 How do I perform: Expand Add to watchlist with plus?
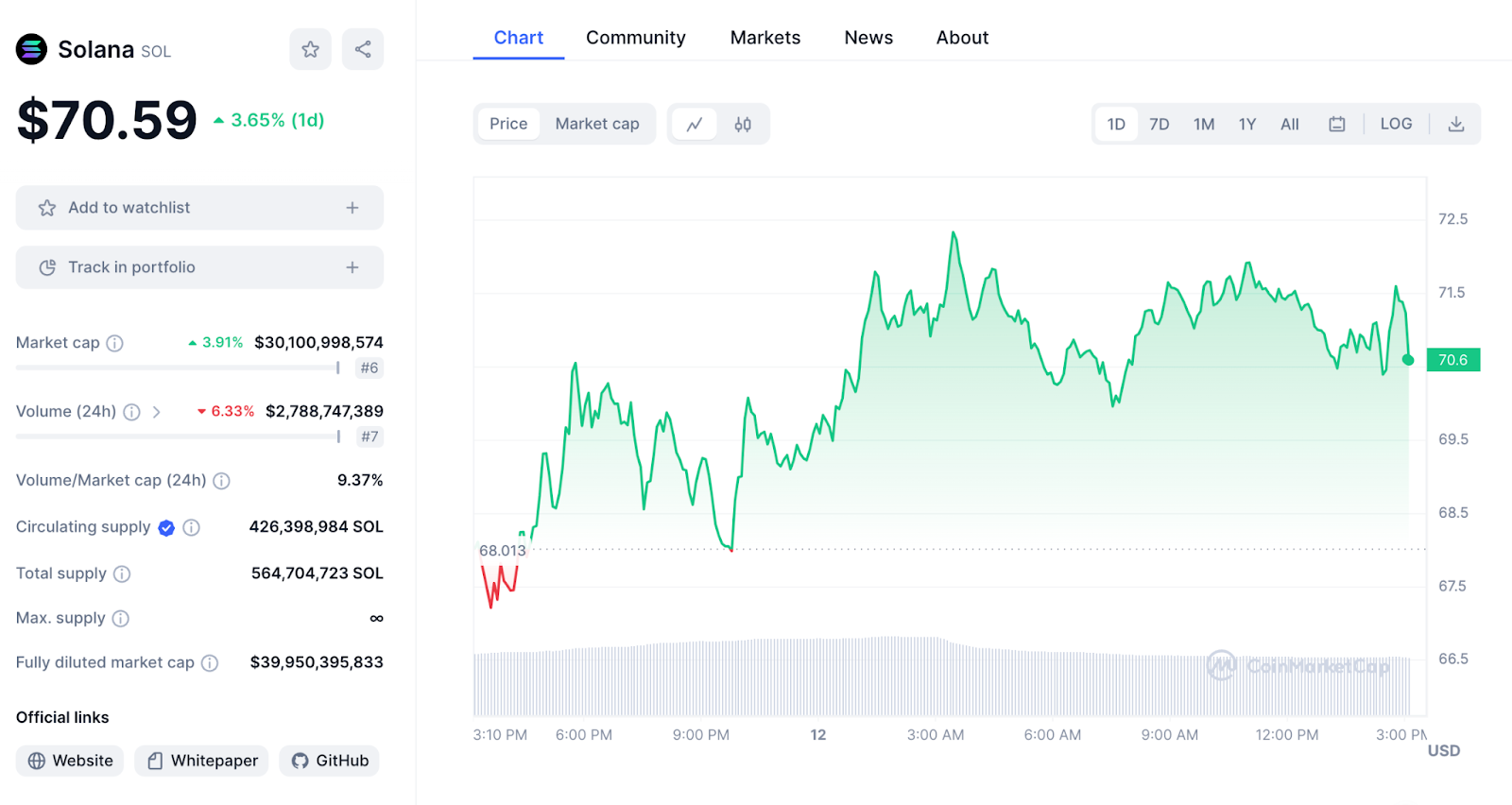[x=352, y=208]
